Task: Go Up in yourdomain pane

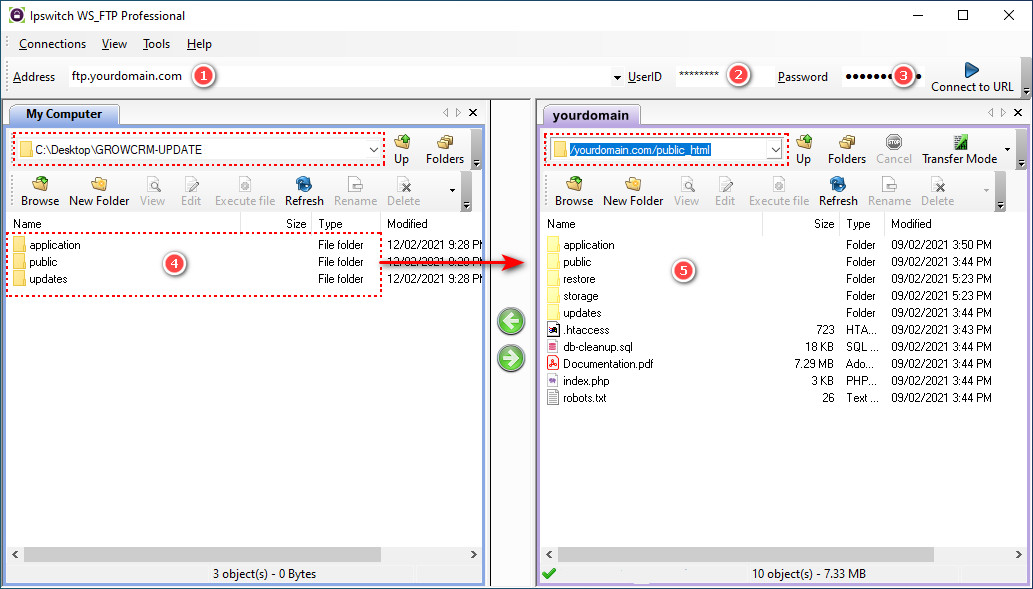Action: (803, 150)
